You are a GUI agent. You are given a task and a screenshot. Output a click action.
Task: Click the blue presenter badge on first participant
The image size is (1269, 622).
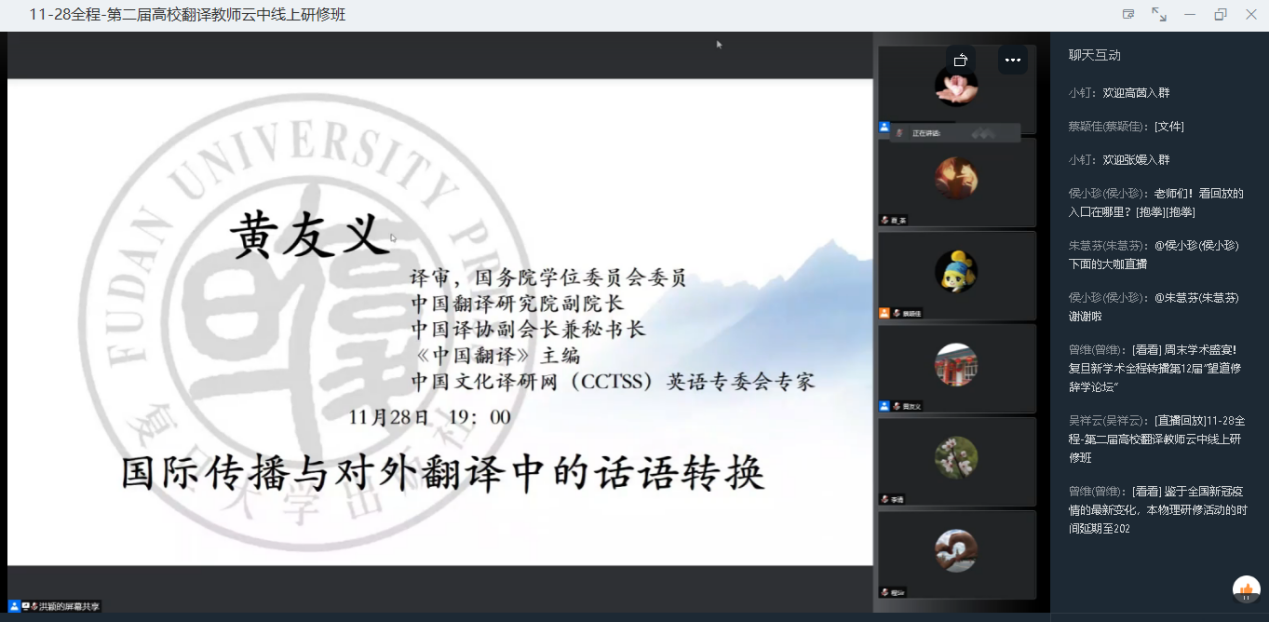(884, 127)
